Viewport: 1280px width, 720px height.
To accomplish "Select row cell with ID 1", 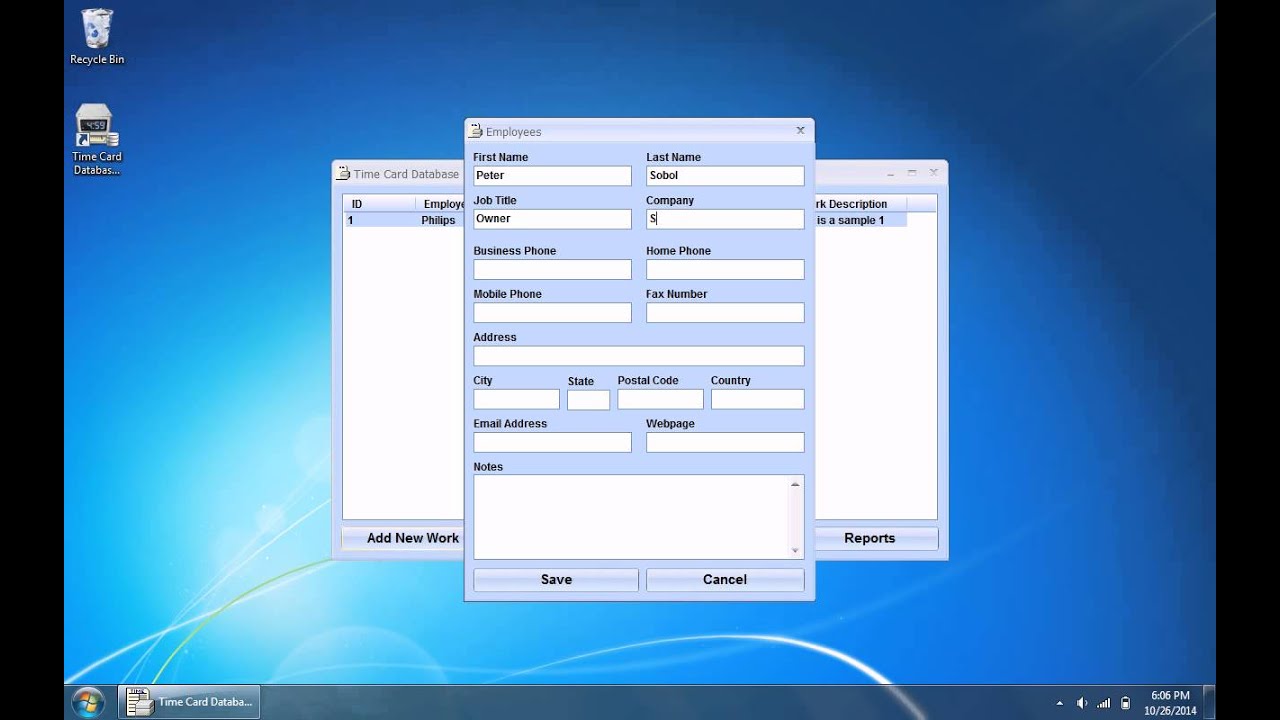I will [x=378, y=220].
